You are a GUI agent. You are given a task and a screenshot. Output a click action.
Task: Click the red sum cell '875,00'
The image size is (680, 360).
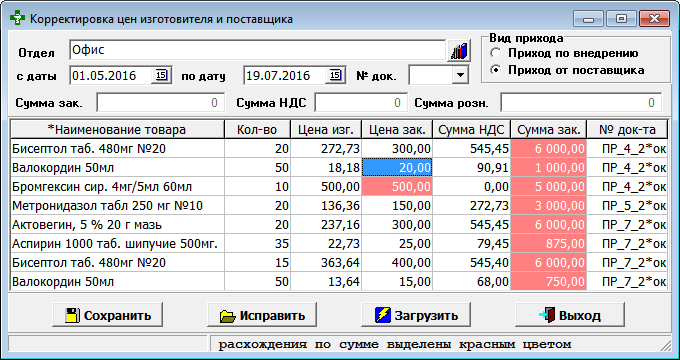click(x=549, y=243)
